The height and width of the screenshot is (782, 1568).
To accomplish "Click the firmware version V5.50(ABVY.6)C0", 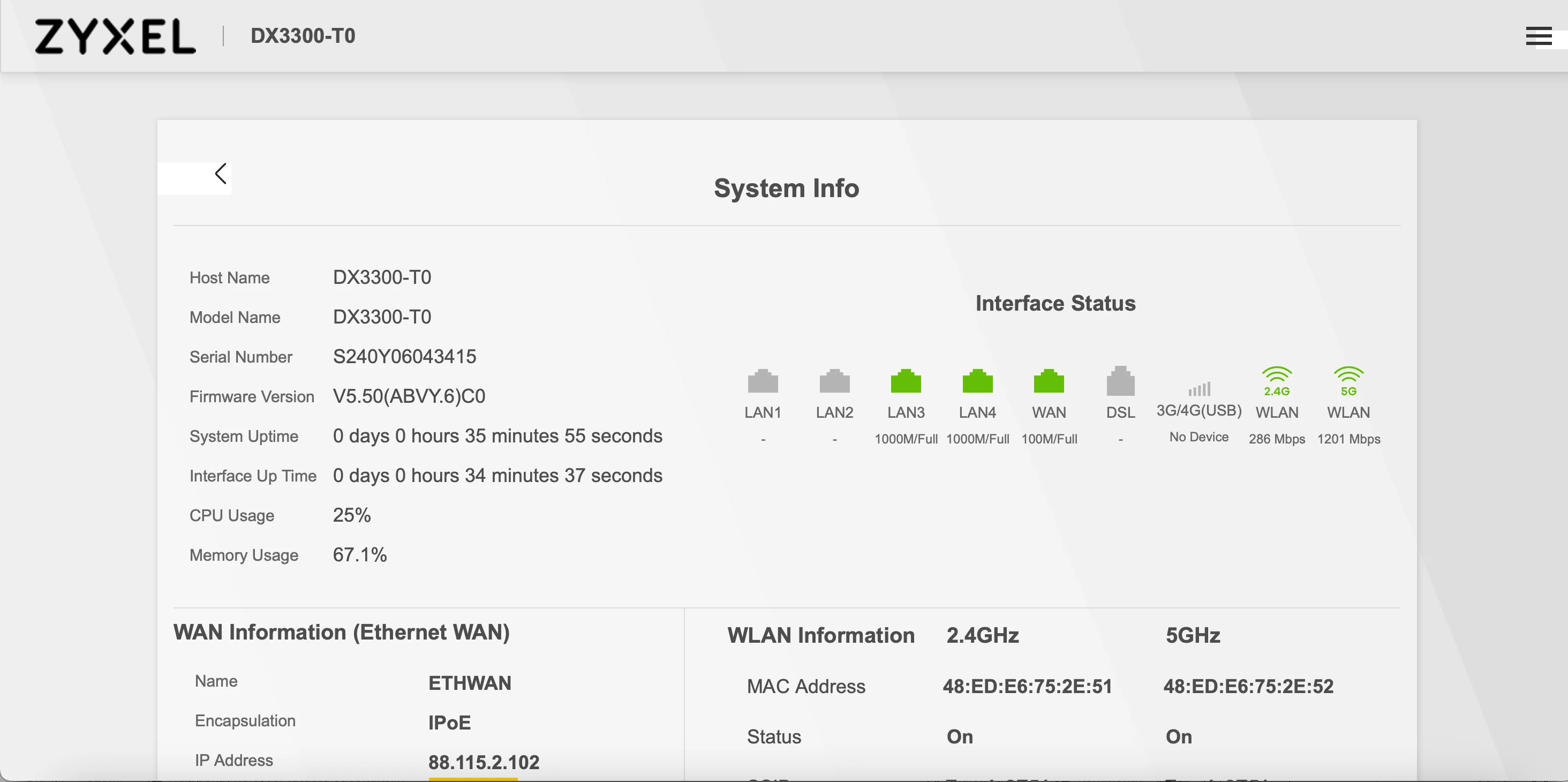I will (409, 396).
